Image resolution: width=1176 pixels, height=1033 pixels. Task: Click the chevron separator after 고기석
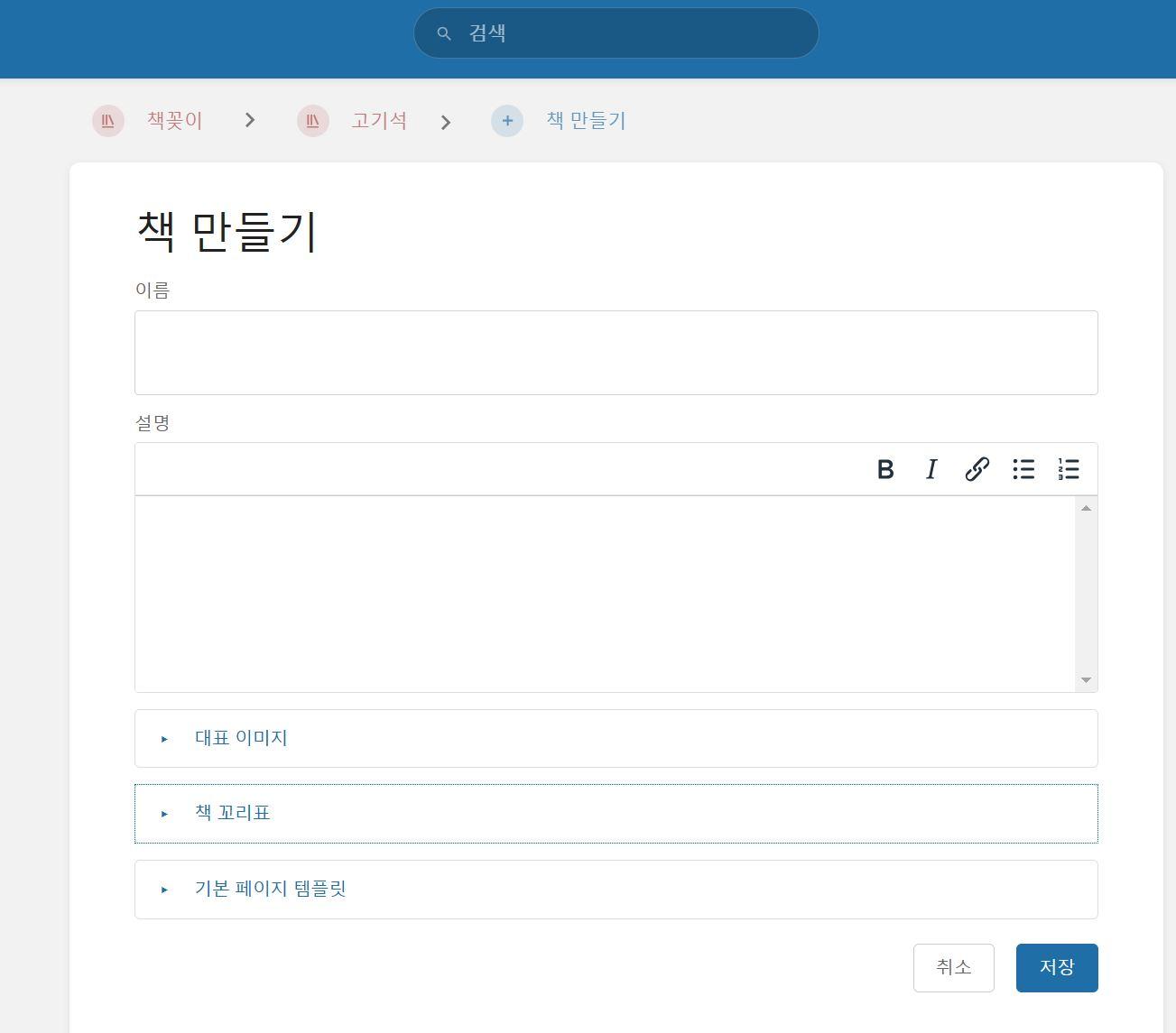pyautogui.click(x=446, y=122)
